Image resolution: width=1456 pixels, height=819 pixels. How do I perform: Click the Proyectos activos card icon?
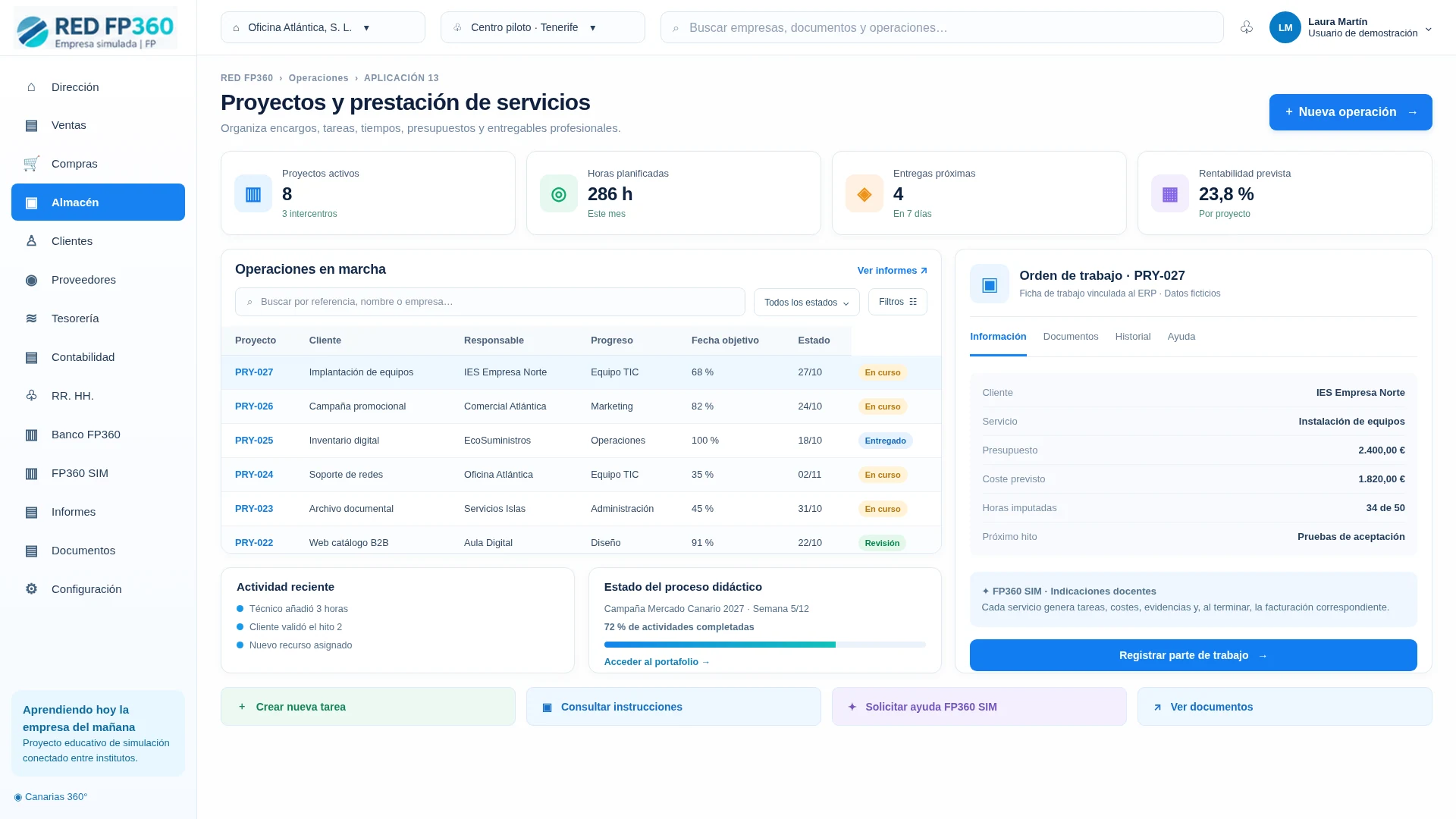pos(253,193)
